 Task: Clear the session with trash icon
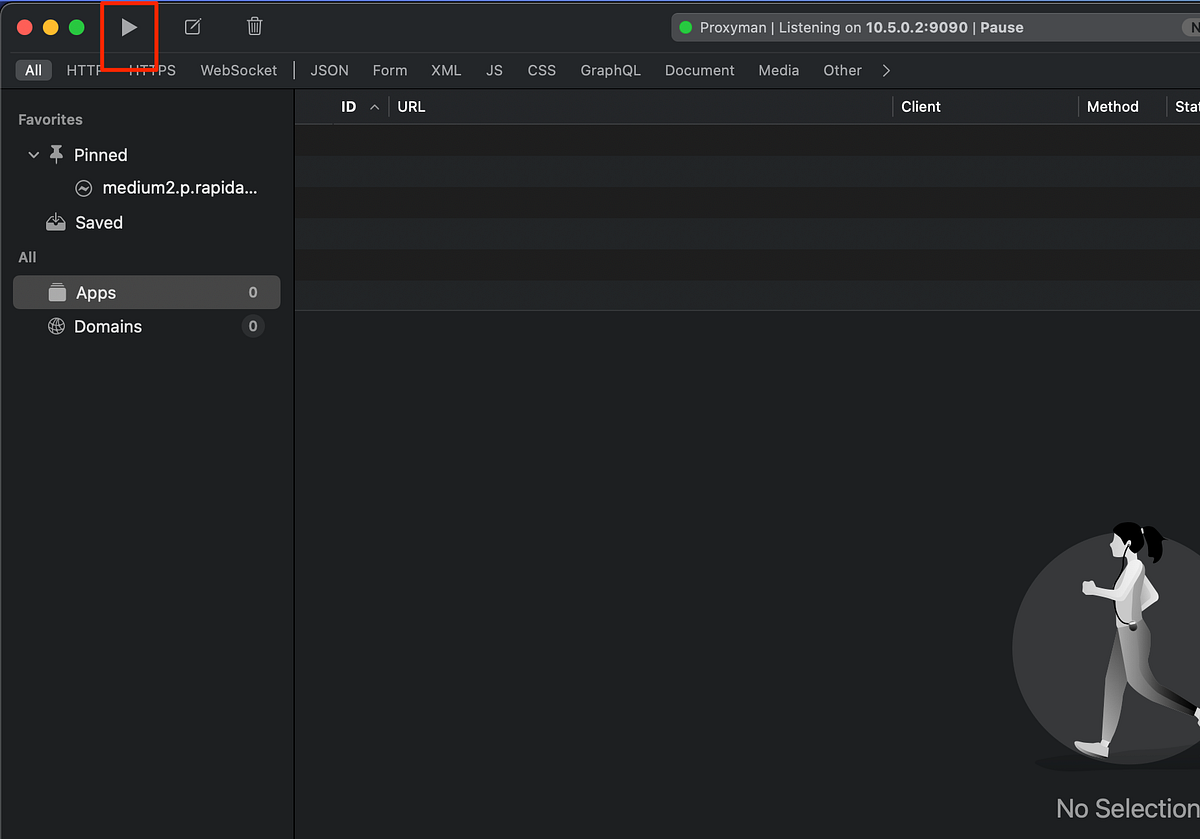click(x=254, y=27)
